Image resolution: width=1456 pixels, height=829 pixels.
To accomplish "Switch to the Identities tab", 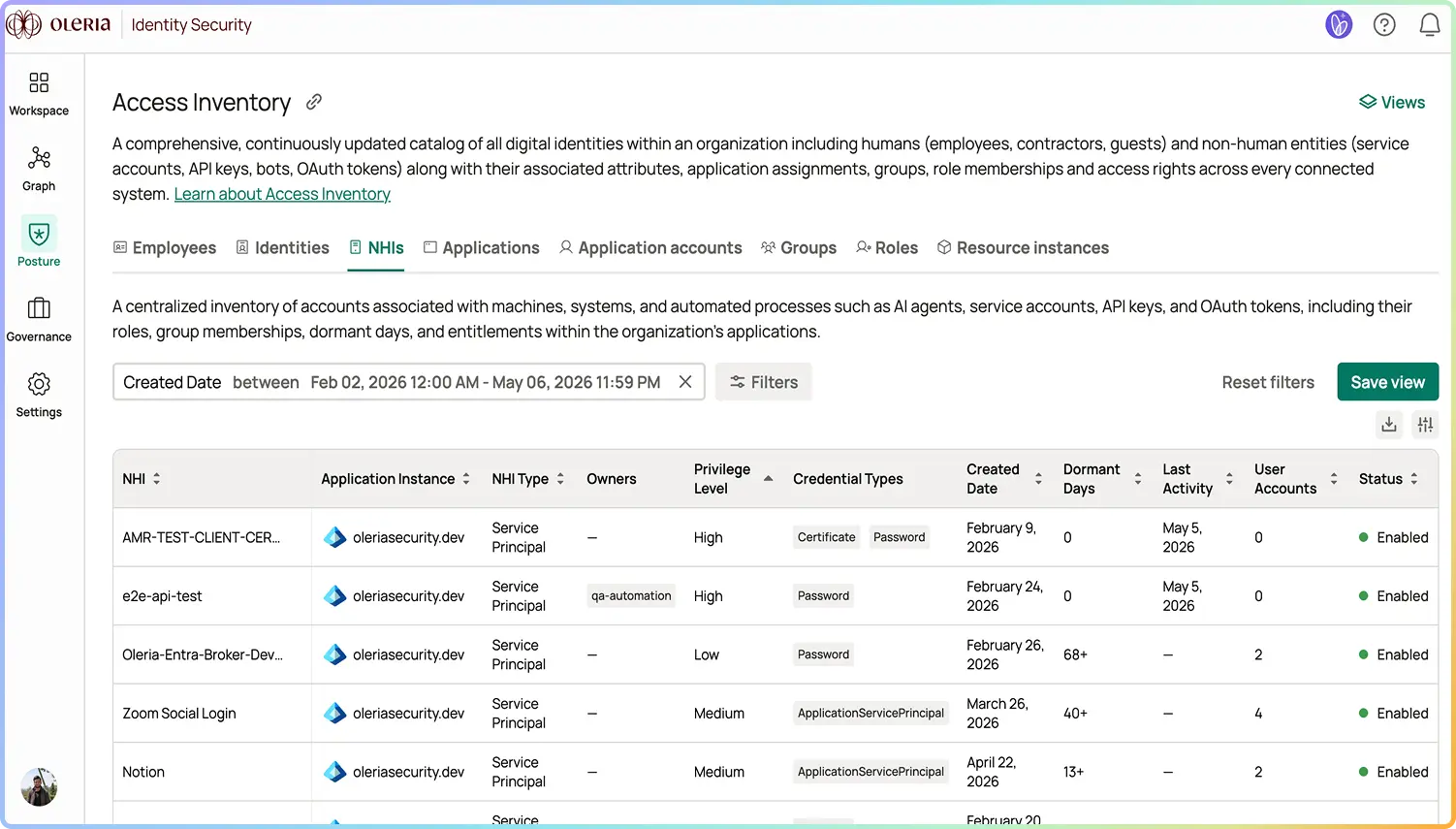I will coord(283,247).
